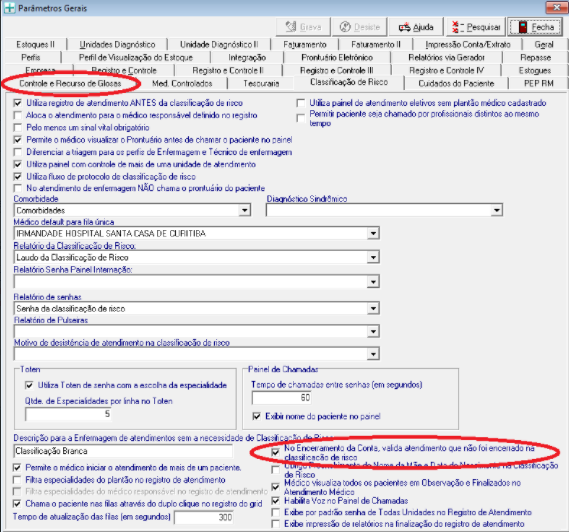569x532 pixels.
Task: Enable 'Pelo menos um sinal vital obrigatório'
Action: tap(17, 128)
